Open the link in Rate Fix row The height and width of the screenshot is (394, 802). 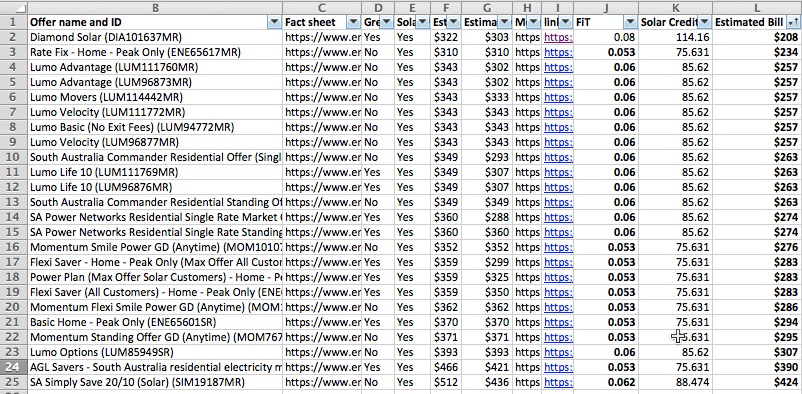[x=558, y=52]
